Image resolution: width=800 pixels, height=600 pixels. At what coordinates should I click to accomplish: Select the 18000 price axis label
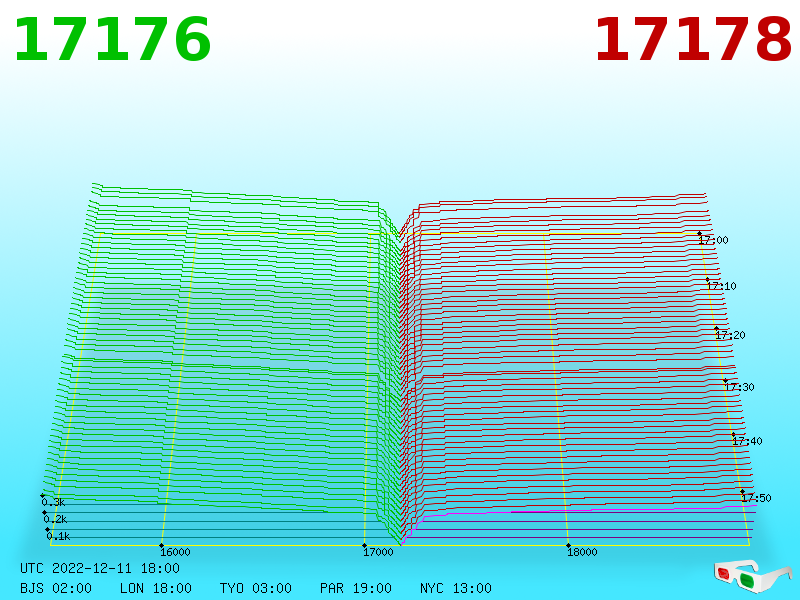(x=582, y=552)
